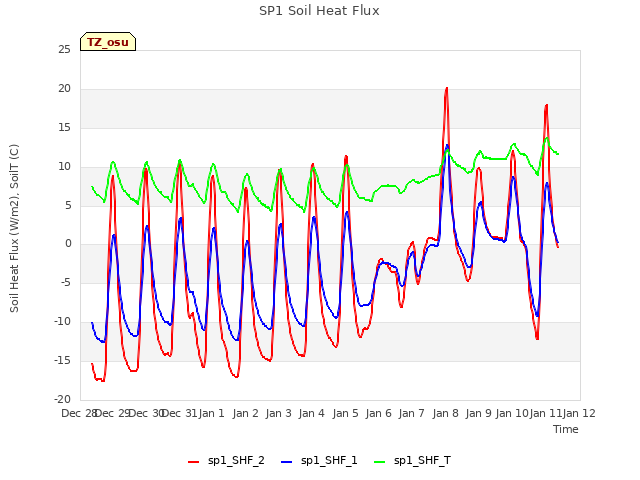Click the x-axis date Jan 1
Image resolution: width=640 pixels, height=480 pixels.
pyautogui.click(x=212, y=413)
